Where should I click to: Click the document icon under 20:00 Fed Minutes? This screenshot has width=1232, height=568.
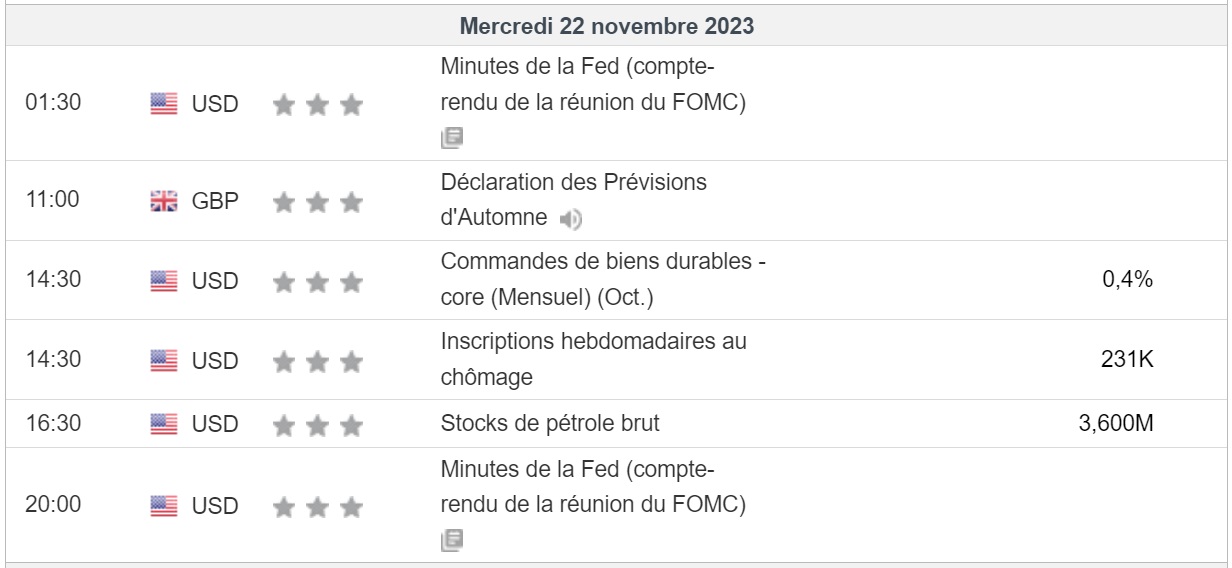[452, 540]
